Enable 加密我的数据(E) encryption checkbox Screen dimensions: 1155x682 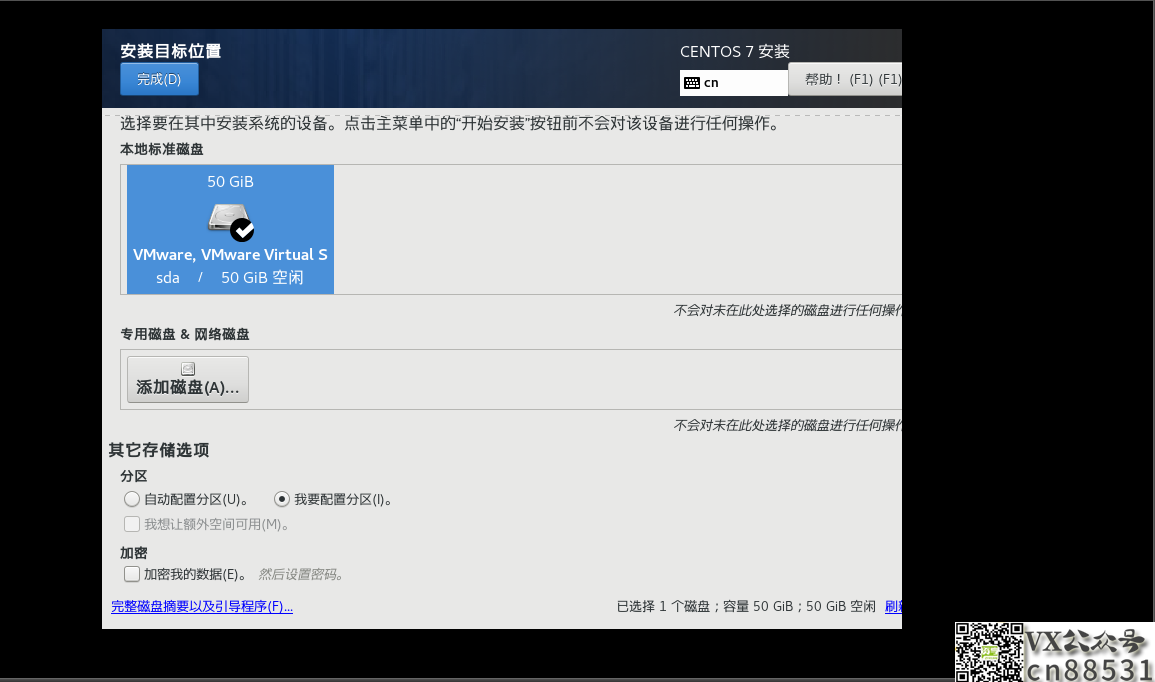point(132,574)
